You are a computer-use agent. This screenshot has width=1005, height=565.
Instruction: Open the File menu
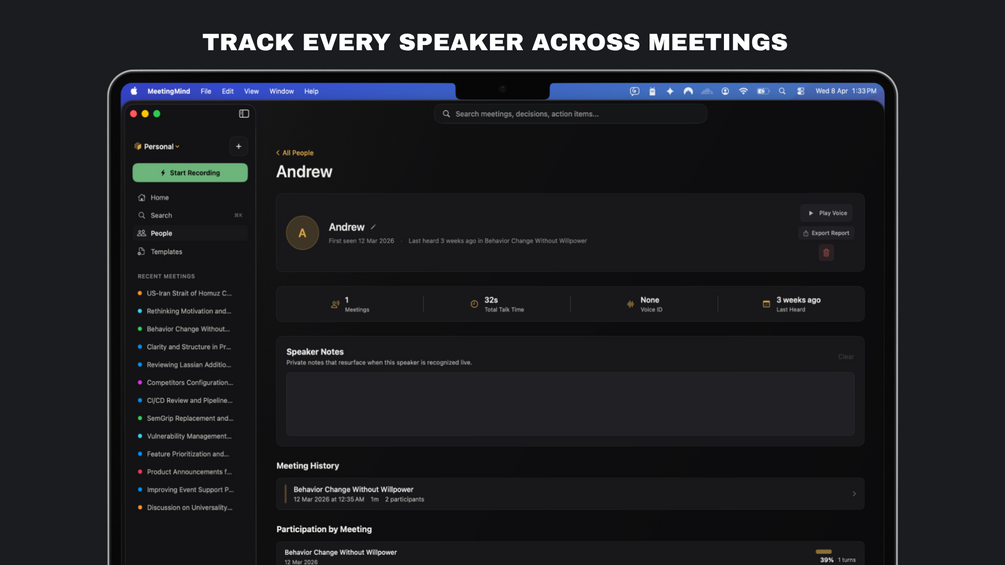pyautogui.click(x=206, y=91)
